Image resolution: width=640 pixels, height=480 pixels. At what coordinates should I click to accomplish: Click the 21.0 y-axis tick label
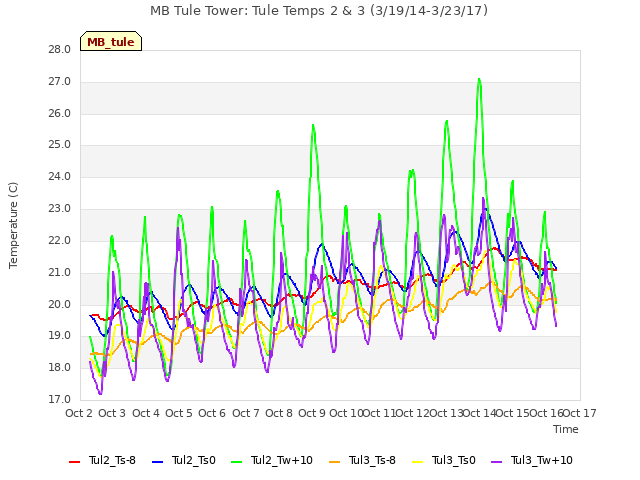60,273
